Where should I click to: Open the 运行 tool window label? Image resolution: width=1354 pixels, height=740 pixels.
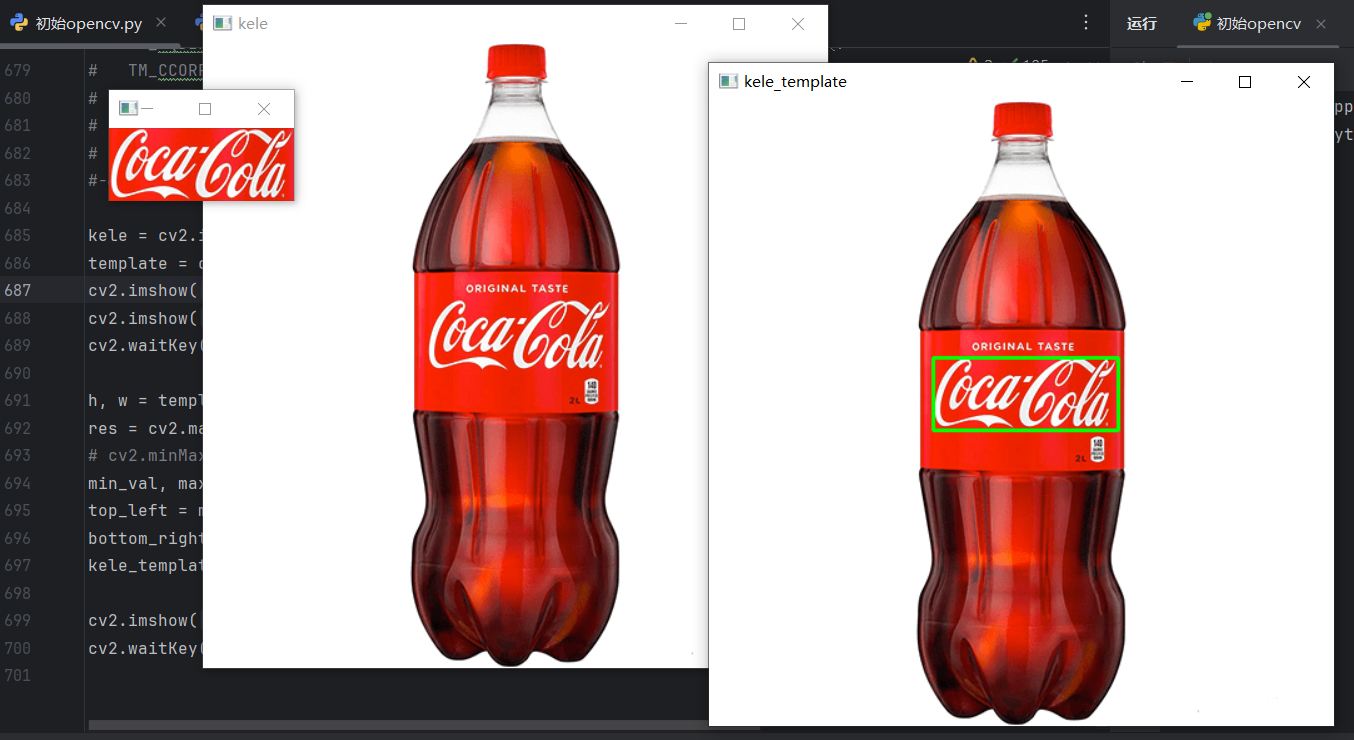tap(1141, 24)
